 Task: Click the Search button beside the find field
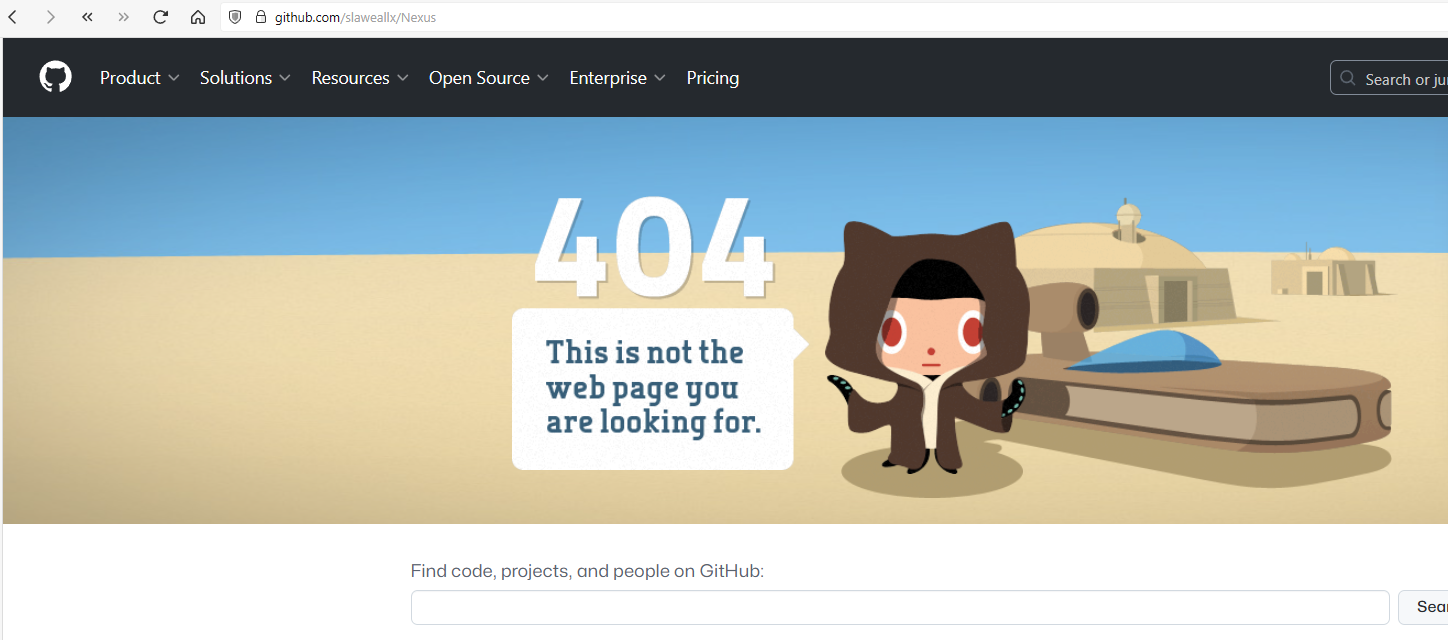pos(1423,607)
